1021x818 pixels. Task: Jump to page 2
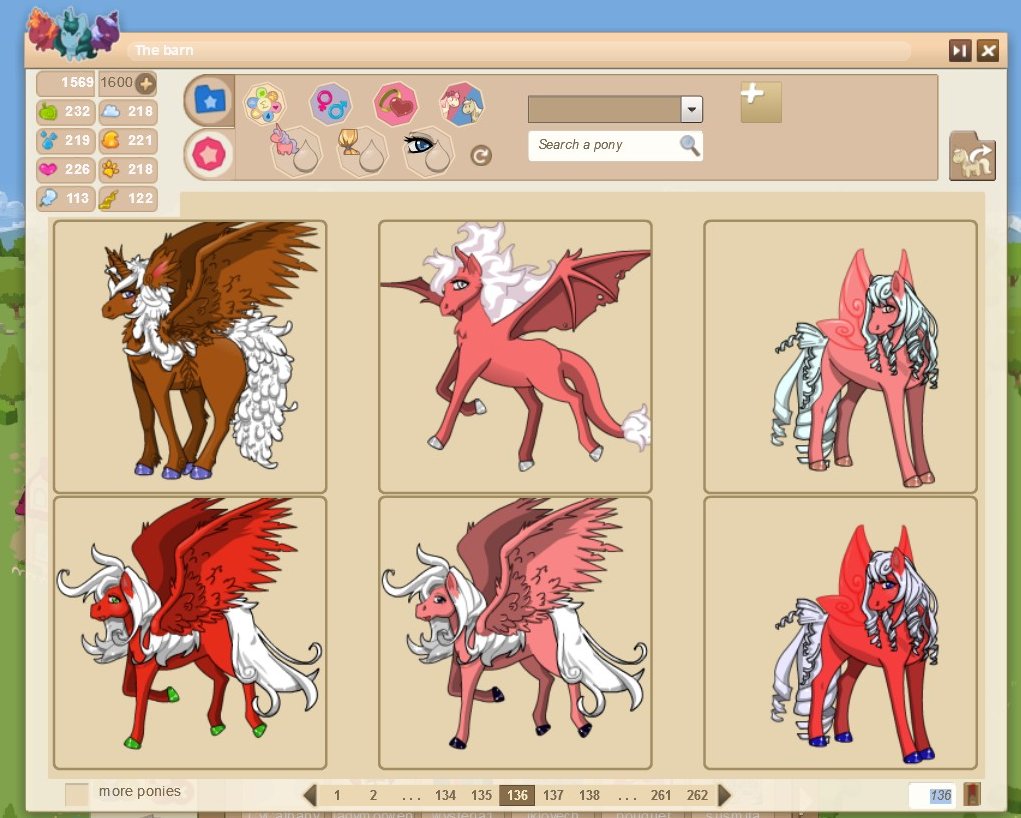coord(373,795)
